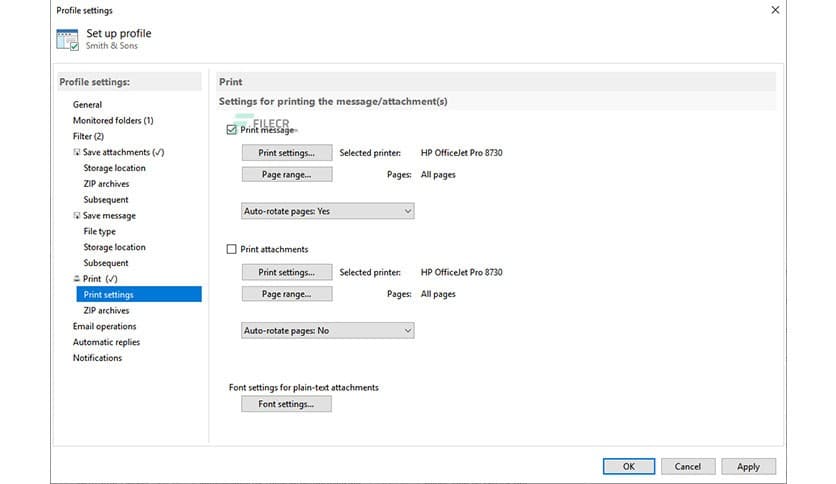Open Print settings for message printing
The image size is (836, 484).
287,152
